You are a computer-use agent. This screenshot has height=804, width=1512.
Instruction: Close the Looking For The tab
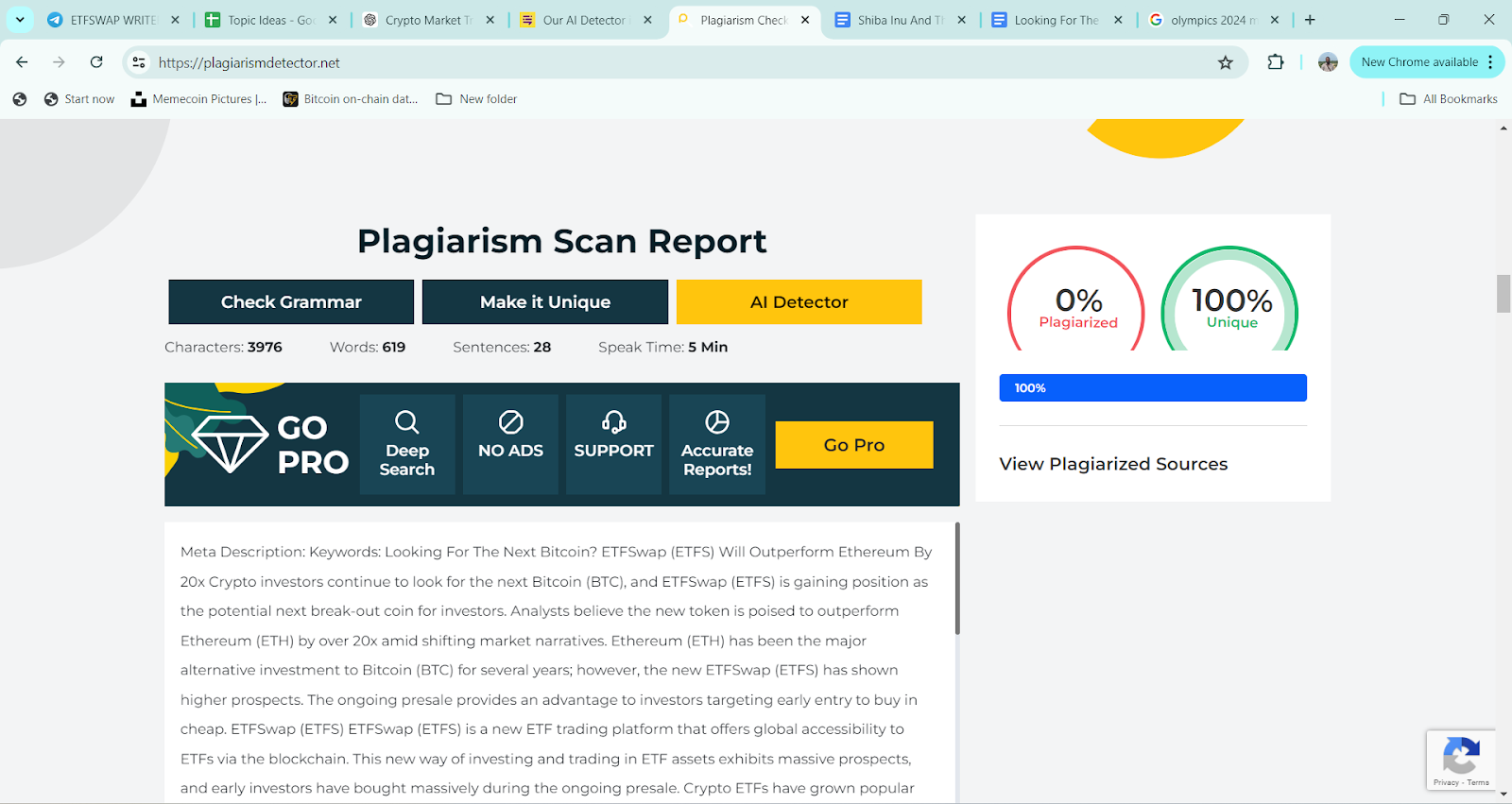pyautogui.click(x=1118, y=20)
